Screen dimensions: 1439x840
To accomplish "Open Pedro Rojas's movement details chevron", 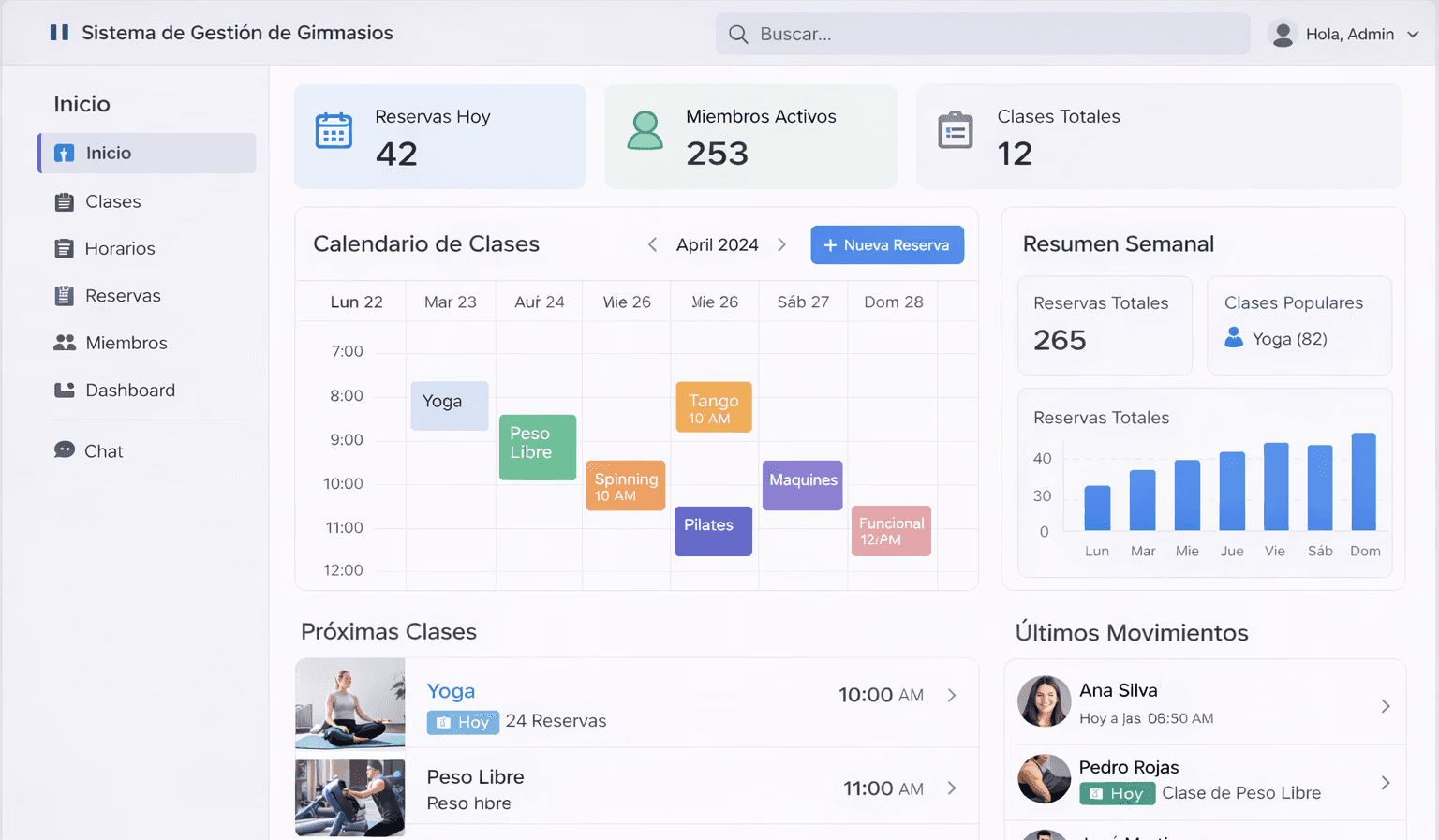I will [x=1385, y=783].
